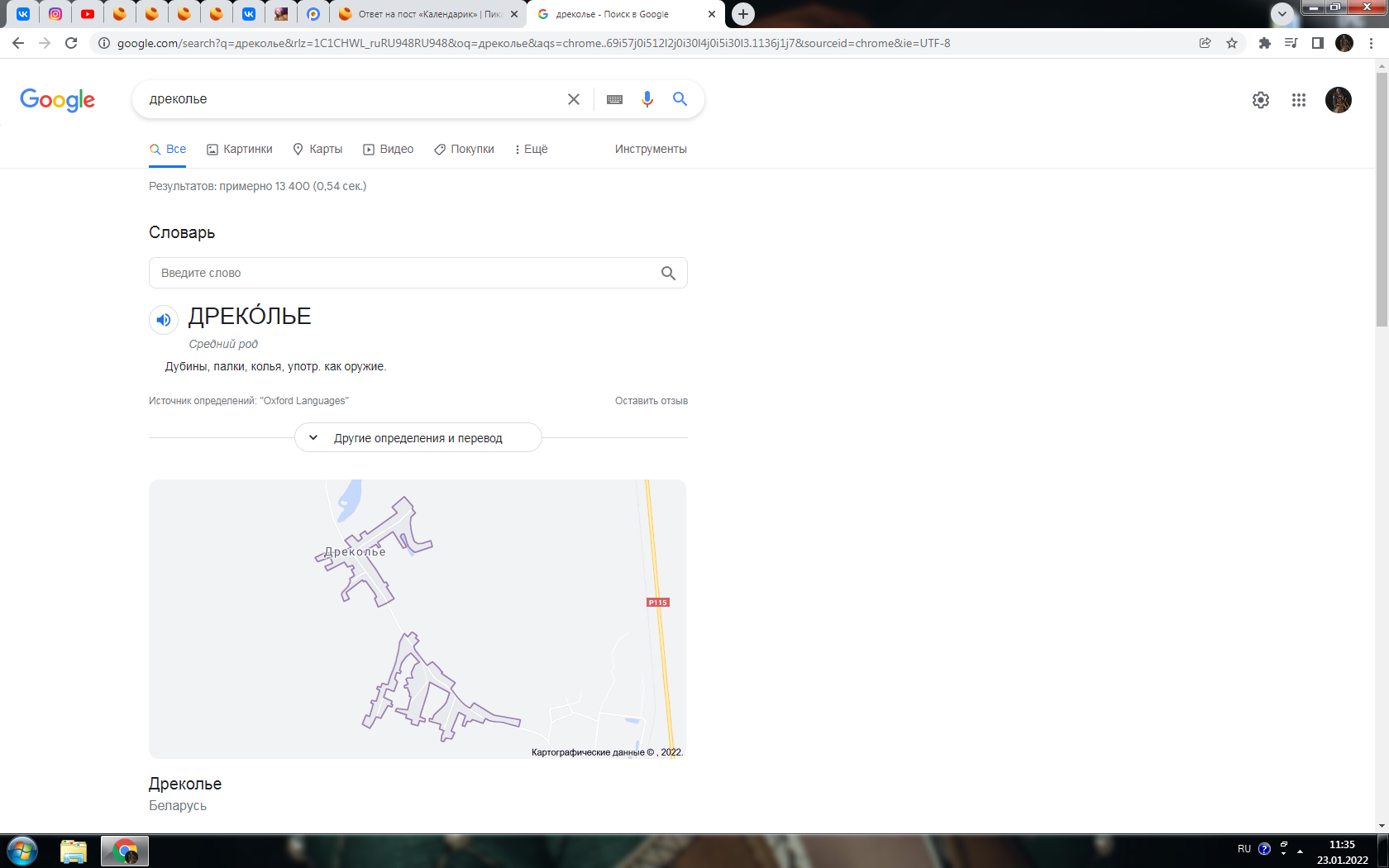The height and width of the screenshot is (868, 1389).
Task: Open the Инструменты search tools
Action: tap(651, 149)
